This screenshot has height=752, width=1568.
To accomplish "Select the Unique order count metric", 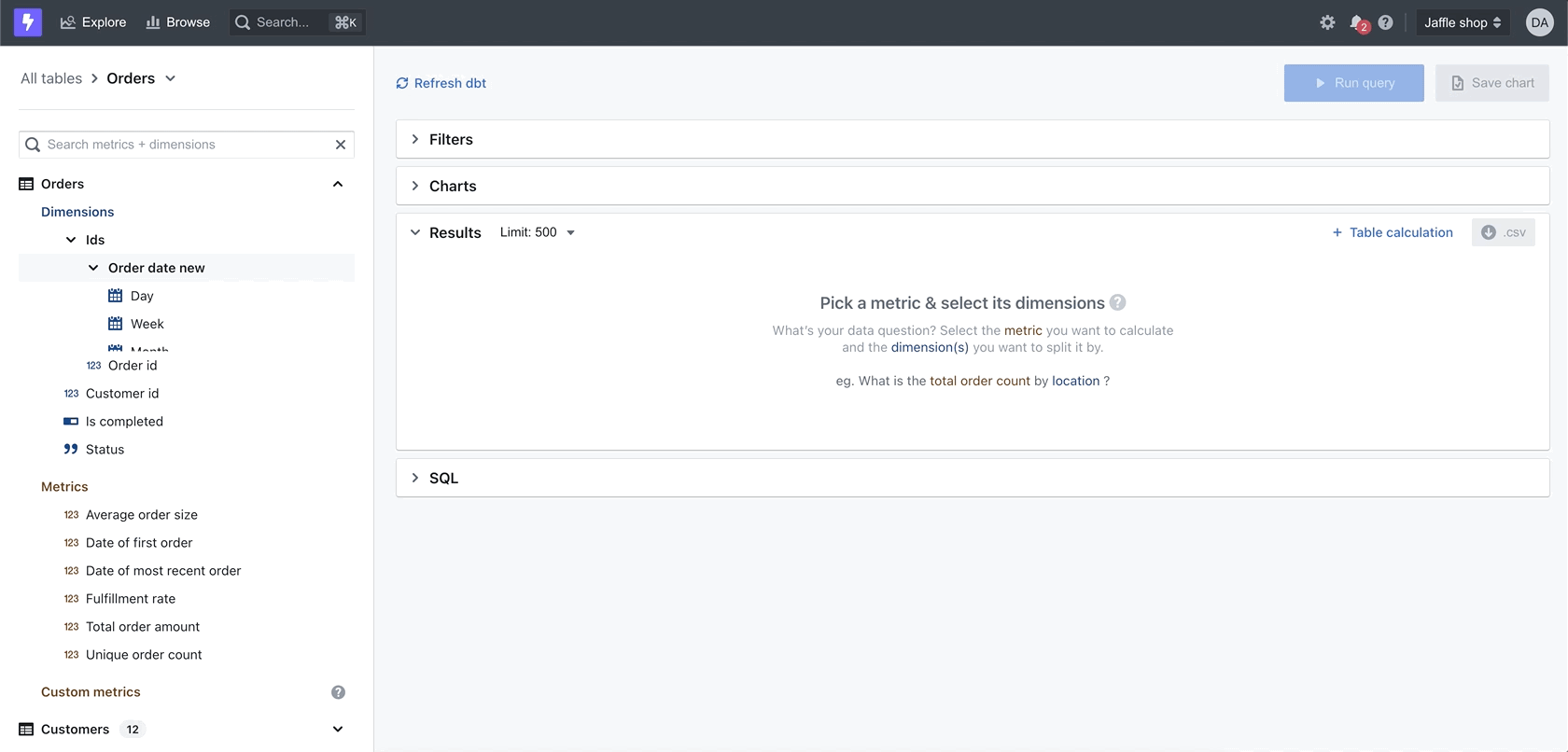I will tap(144, 655).
